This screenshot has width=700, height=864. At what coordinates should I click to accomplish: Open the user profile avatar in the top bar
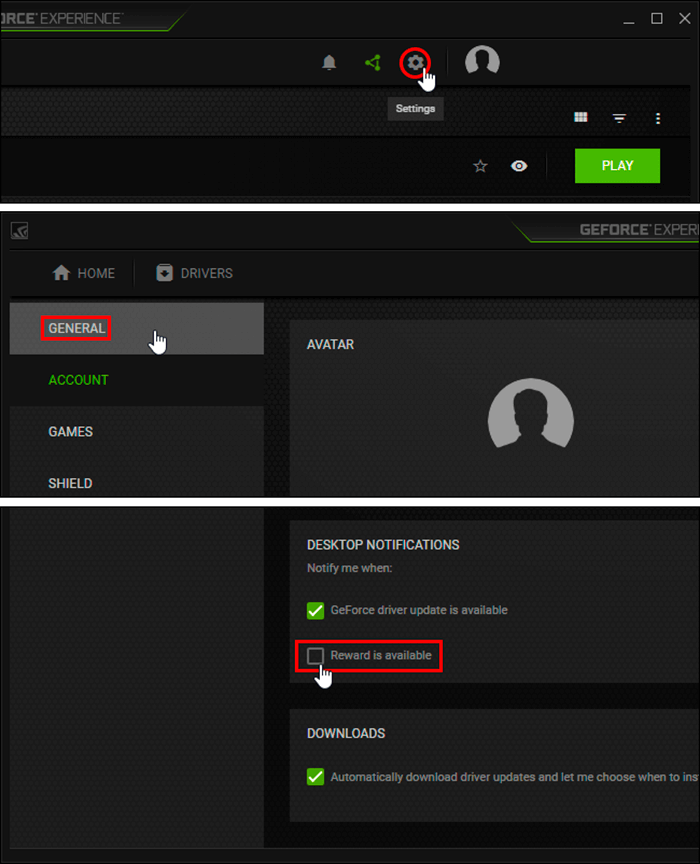click(482, 60)
